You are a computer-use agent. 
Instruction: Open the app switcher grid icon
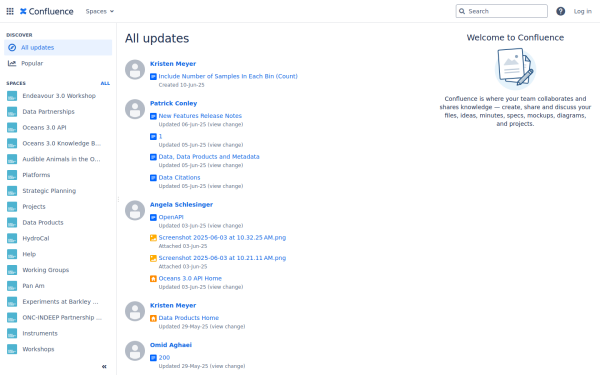coord(10,11)
